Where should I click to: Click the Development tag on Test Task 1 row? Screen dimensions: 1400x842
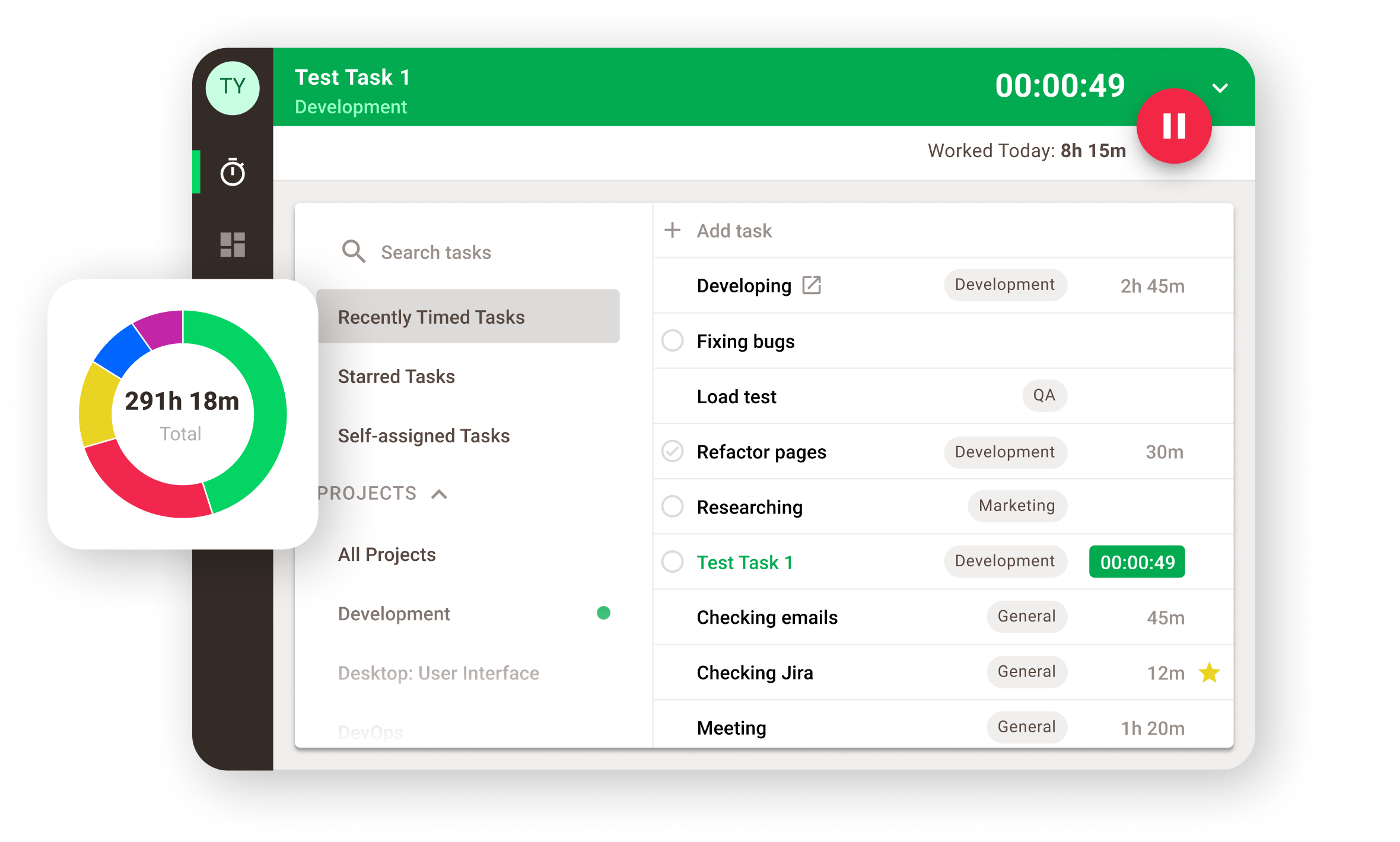point(1006,562)
